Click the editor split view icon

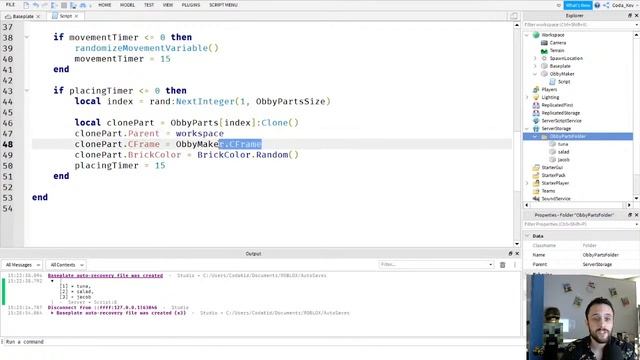(513, 16)
